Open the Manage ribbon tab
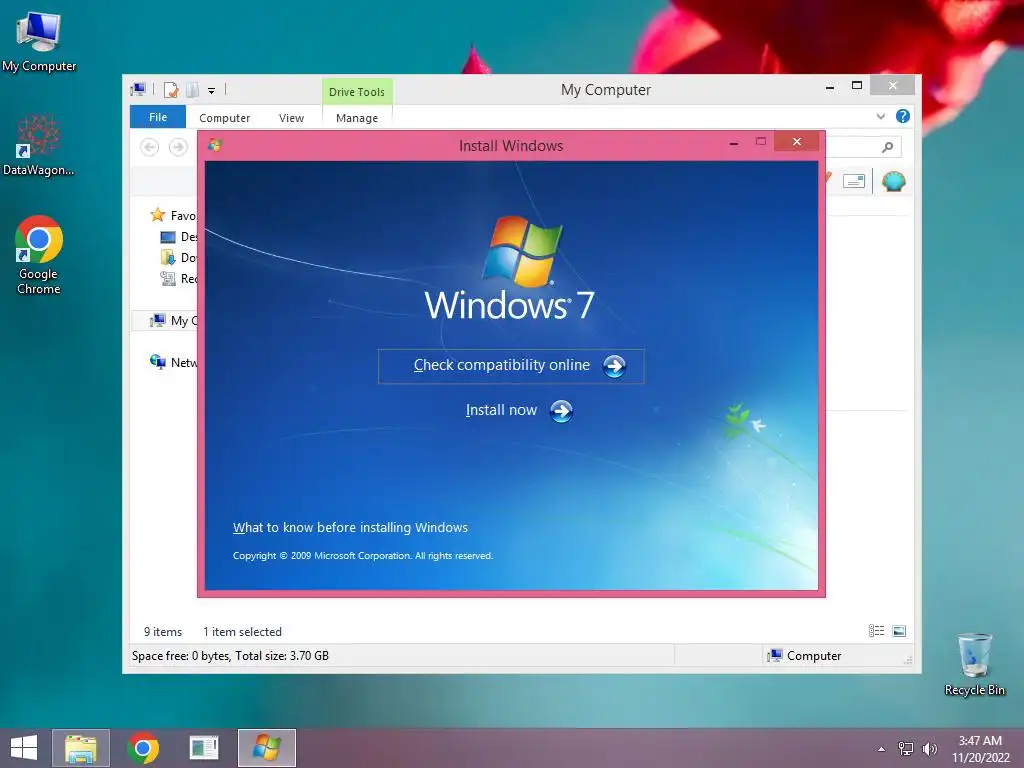 [357, 118]
